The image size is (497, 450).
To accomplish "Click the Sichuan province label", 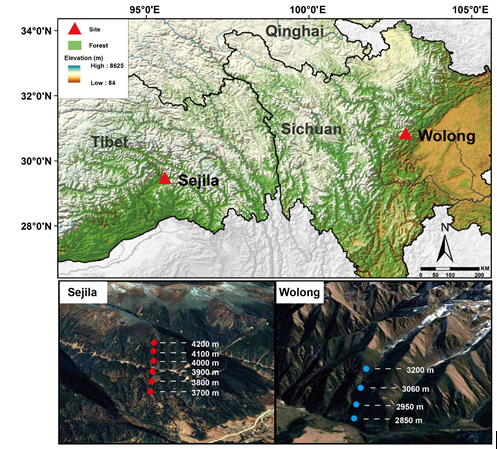I will click(311, 129).
